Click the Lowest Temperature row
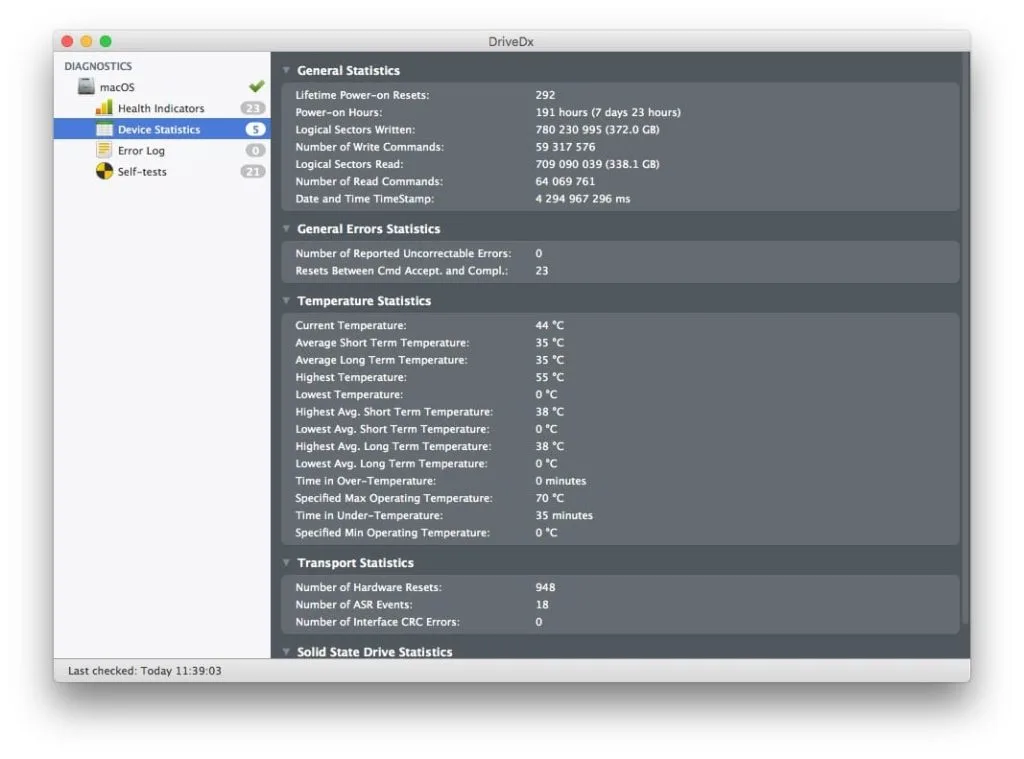The image size is (1024, 759). pyautogui.click(x=620, y=395)
